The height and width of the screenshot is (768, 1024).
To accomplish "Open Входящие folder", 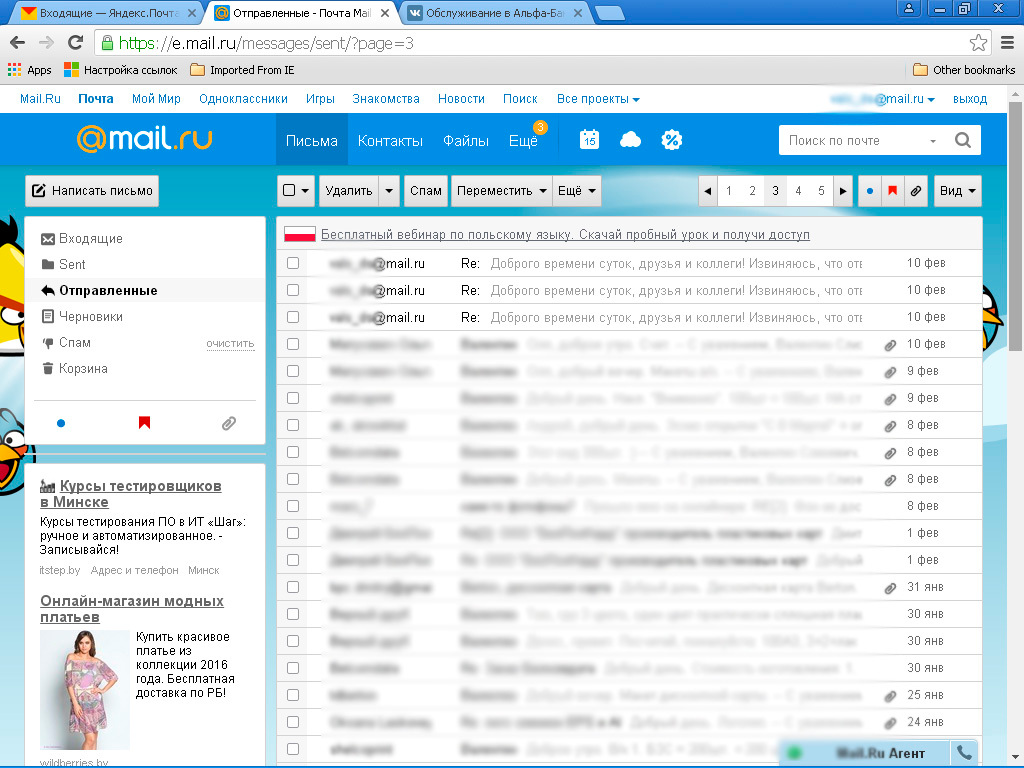I will click(90, 238).
